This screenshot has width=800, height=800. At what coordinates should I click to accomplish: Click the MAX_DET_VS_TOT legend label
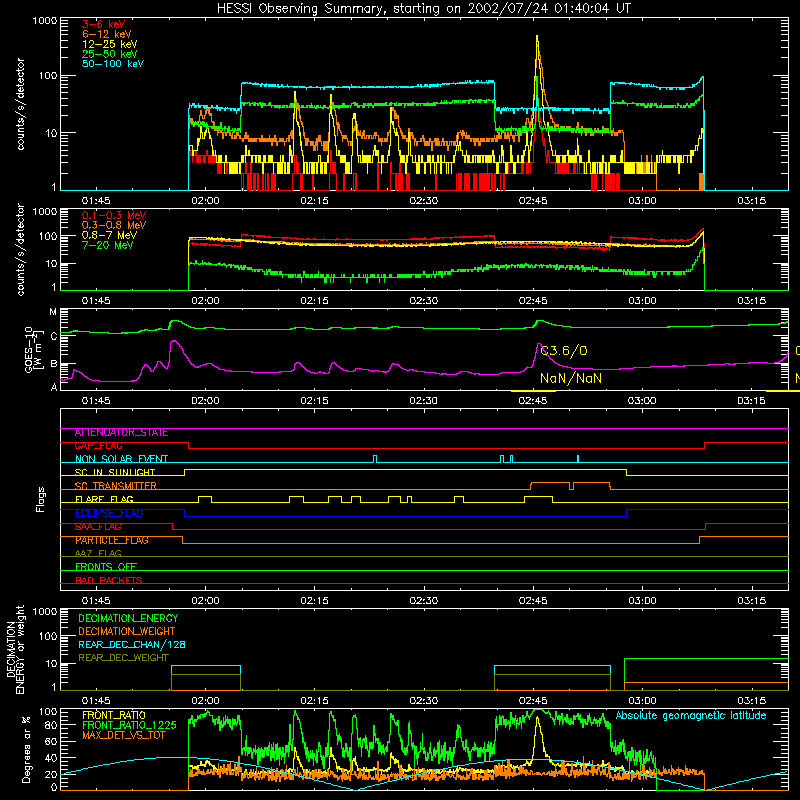click(x=123, y=735)
